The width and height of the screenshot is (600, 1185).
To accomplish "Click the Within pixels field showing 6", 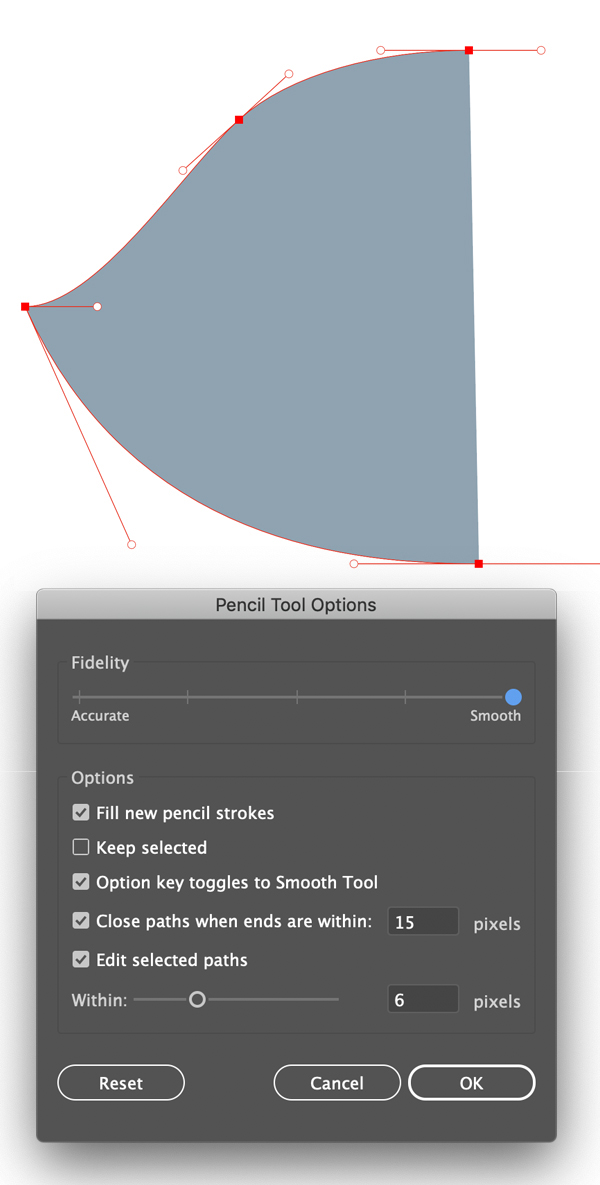I will point(422,999).
